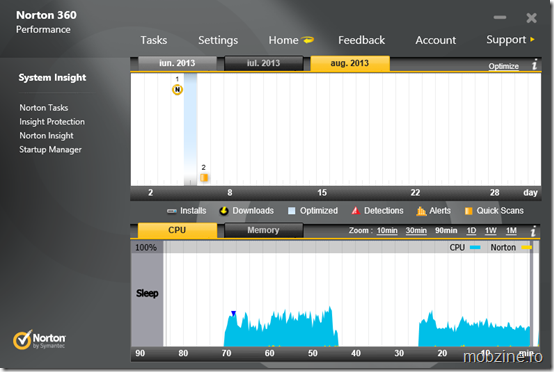This screenshot has width=554, height=372.
Task: Click the Norton event marker on day 4
Action: pyautogui.click(x=177, y=90)
